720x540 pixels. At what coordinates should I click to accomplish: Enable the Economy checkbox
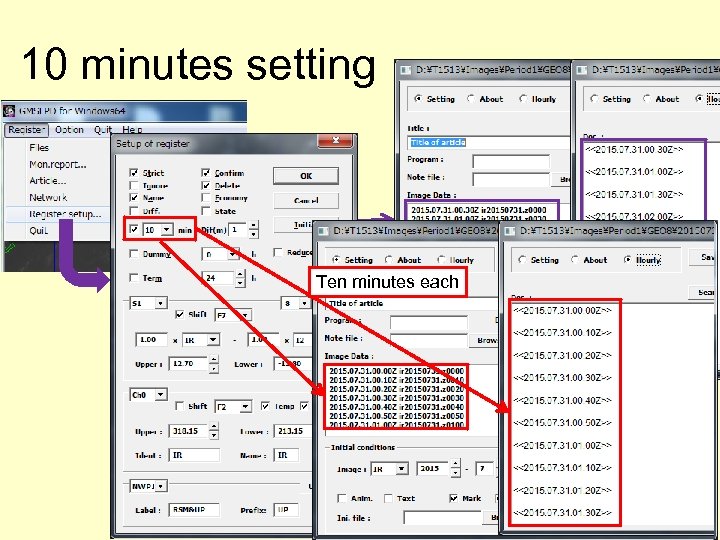coord(206,198)
